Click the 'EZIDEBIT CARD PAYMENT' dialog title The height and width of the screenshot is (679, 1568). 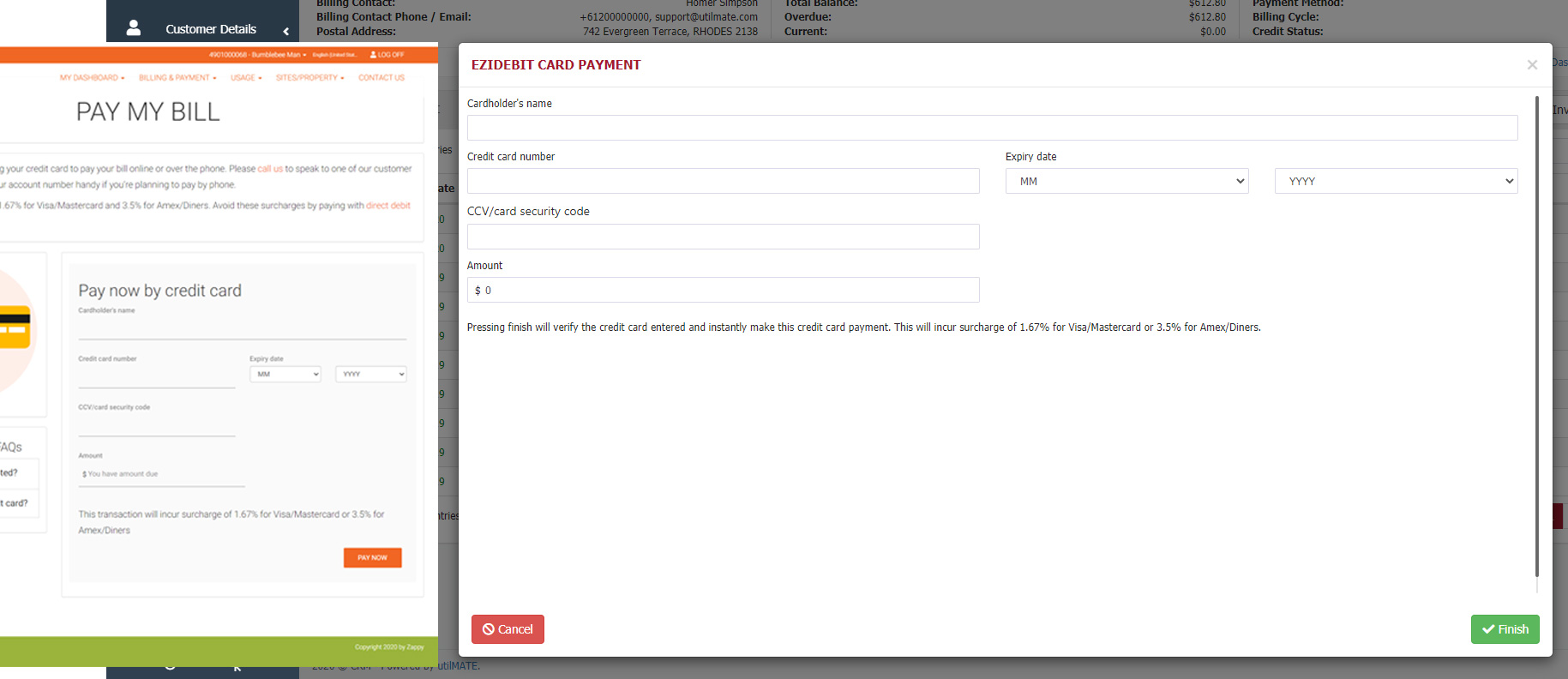click(556, 65)
